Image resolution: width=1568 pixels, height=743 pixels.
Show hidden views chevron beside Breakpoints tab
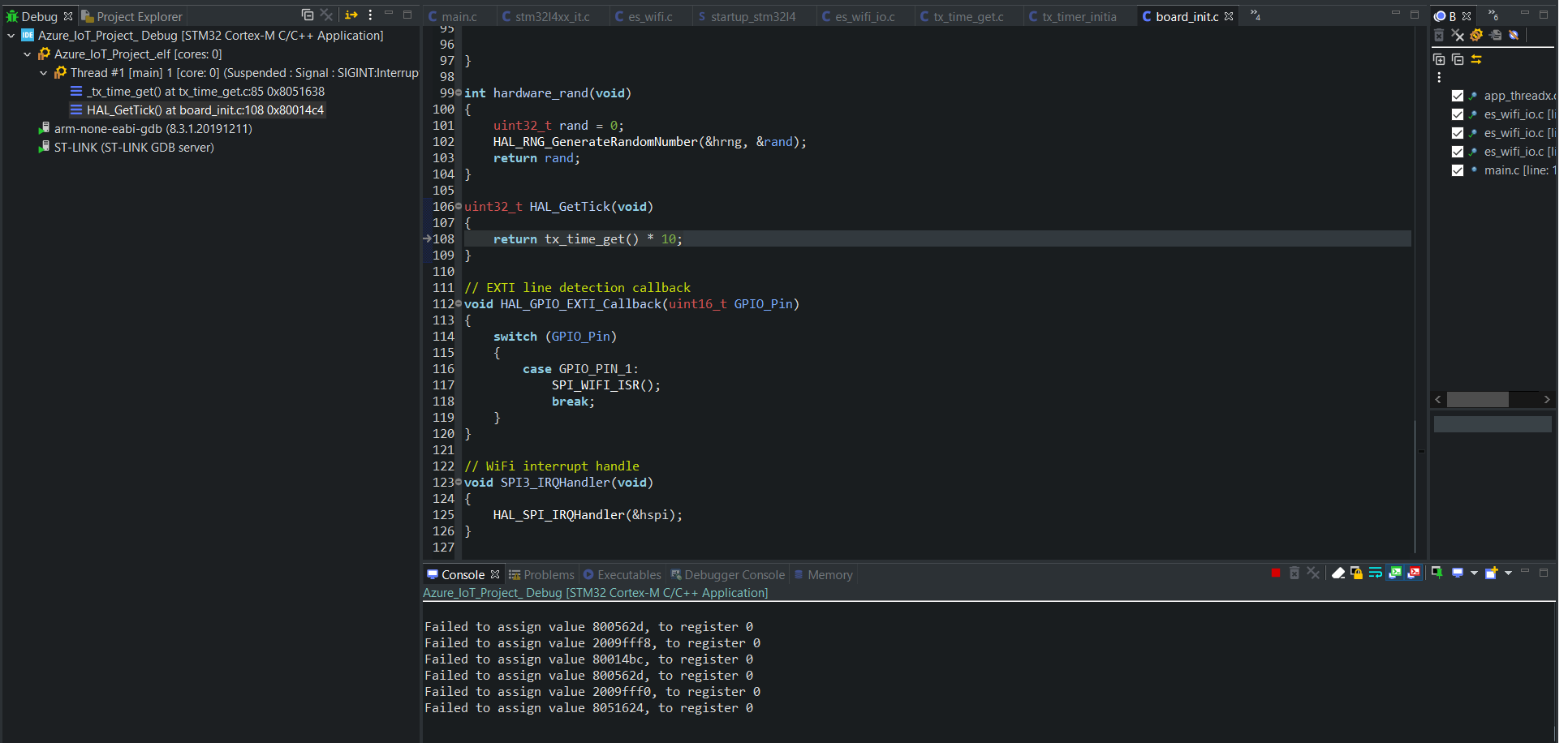tap(1493, 15)
